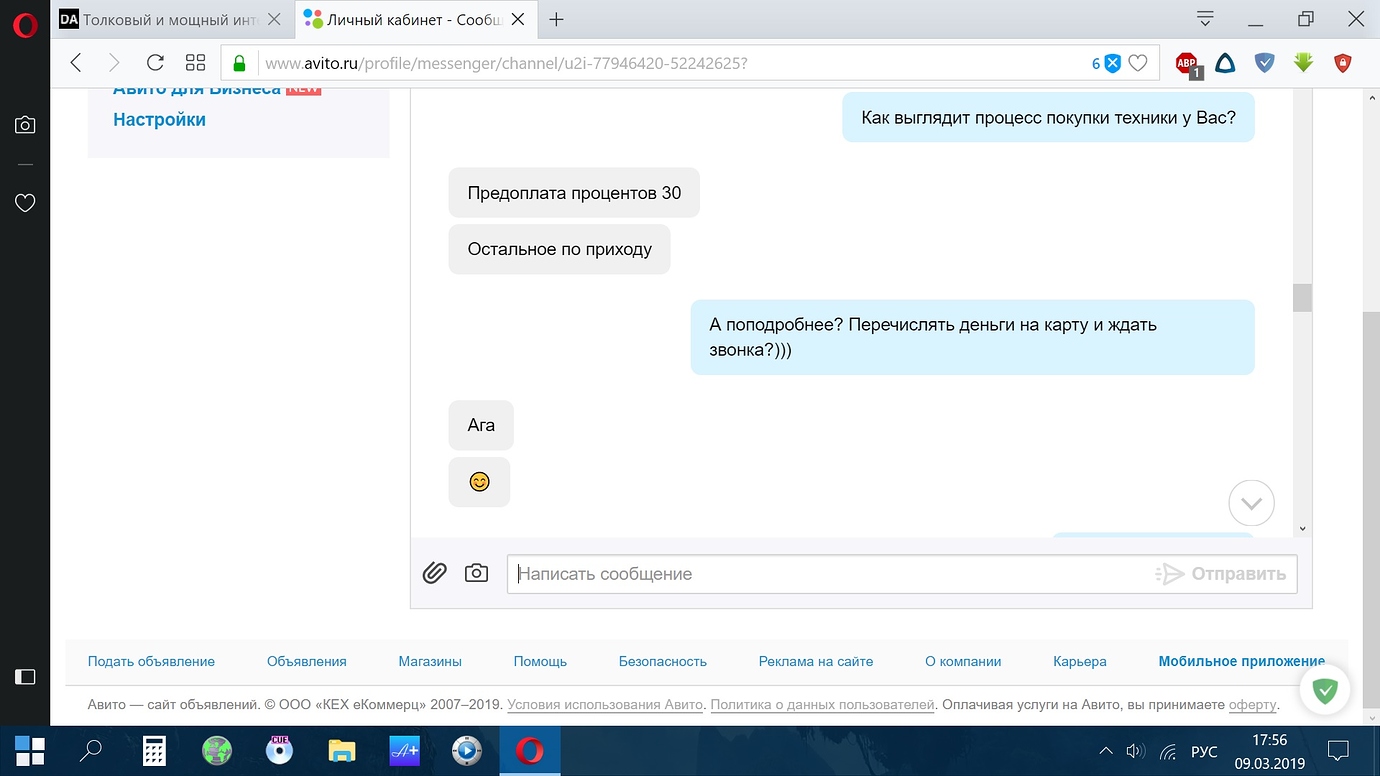Toggle the ad blocker shield in address bar
The image size is (1380, 776).
tap(1112, 63)
